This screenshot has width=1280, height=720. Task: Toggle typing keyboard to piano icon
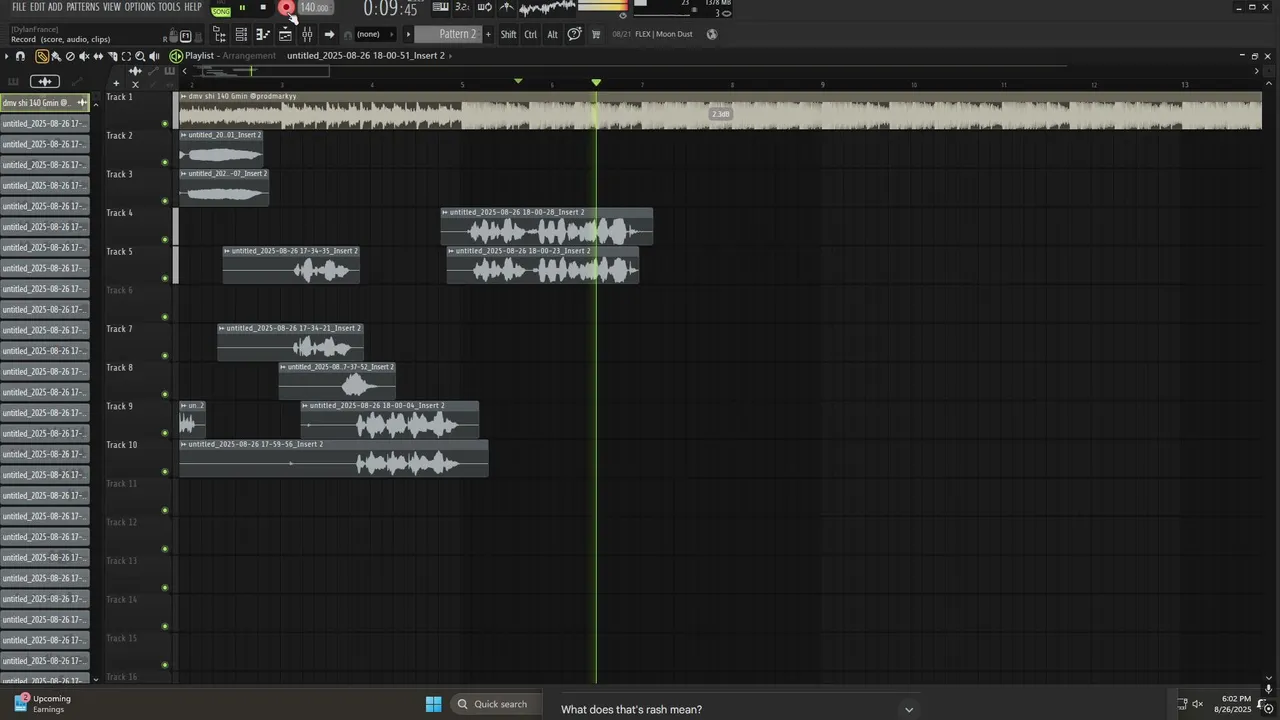(x=441, y=7)
